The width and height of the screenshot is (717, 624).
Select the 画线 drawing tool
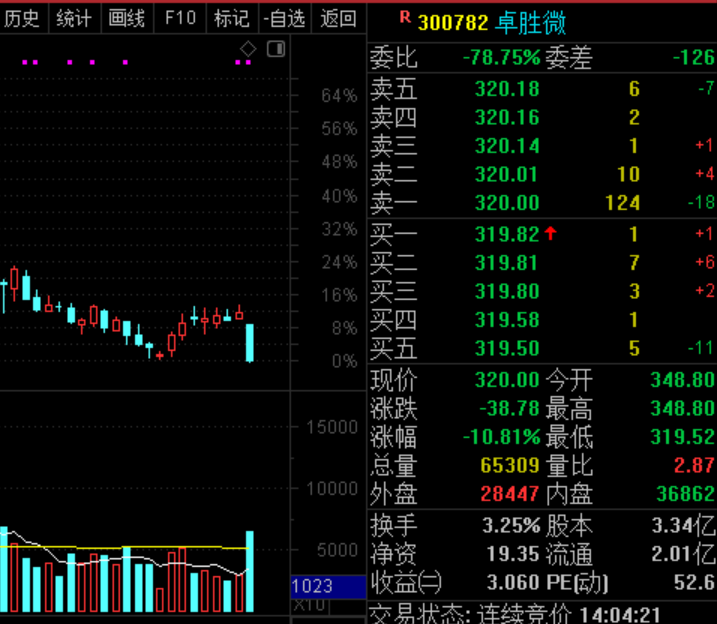pos(127,18)
